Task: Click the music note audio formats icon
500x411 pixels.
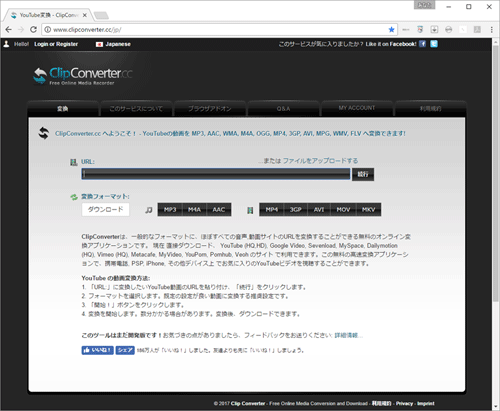Action: tap(149, 210)
